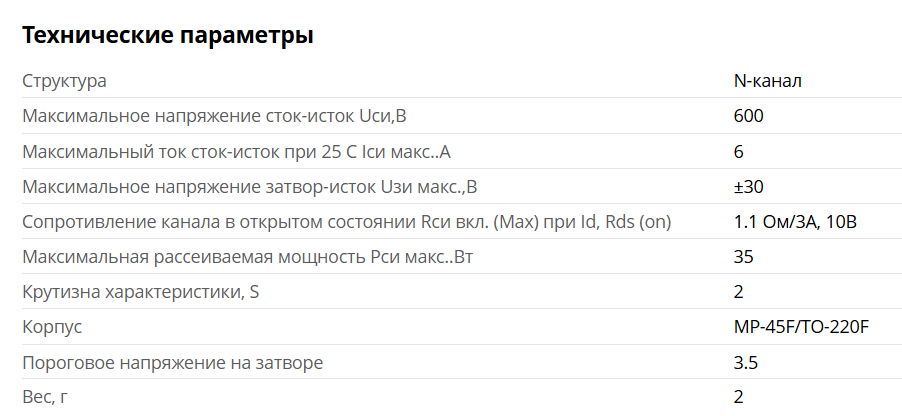Click value 2 in 'Крутизна характеристики' row
The width and height of the screenshot is (902, 416).
(739, 292)
